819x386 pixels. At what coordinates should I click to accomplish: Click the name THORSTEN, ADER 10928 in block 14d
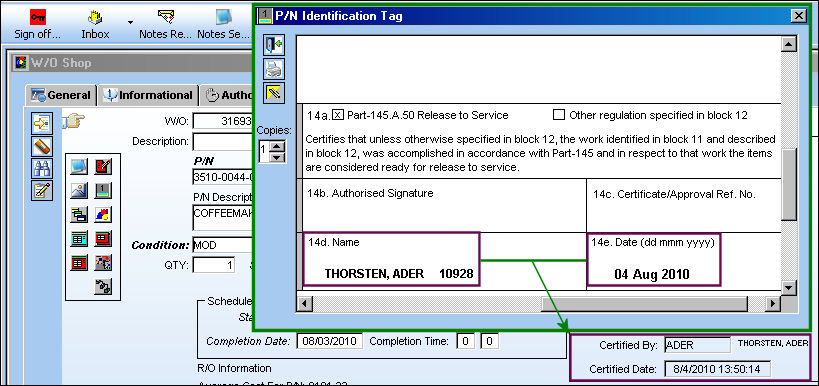(x=399, y=274)
